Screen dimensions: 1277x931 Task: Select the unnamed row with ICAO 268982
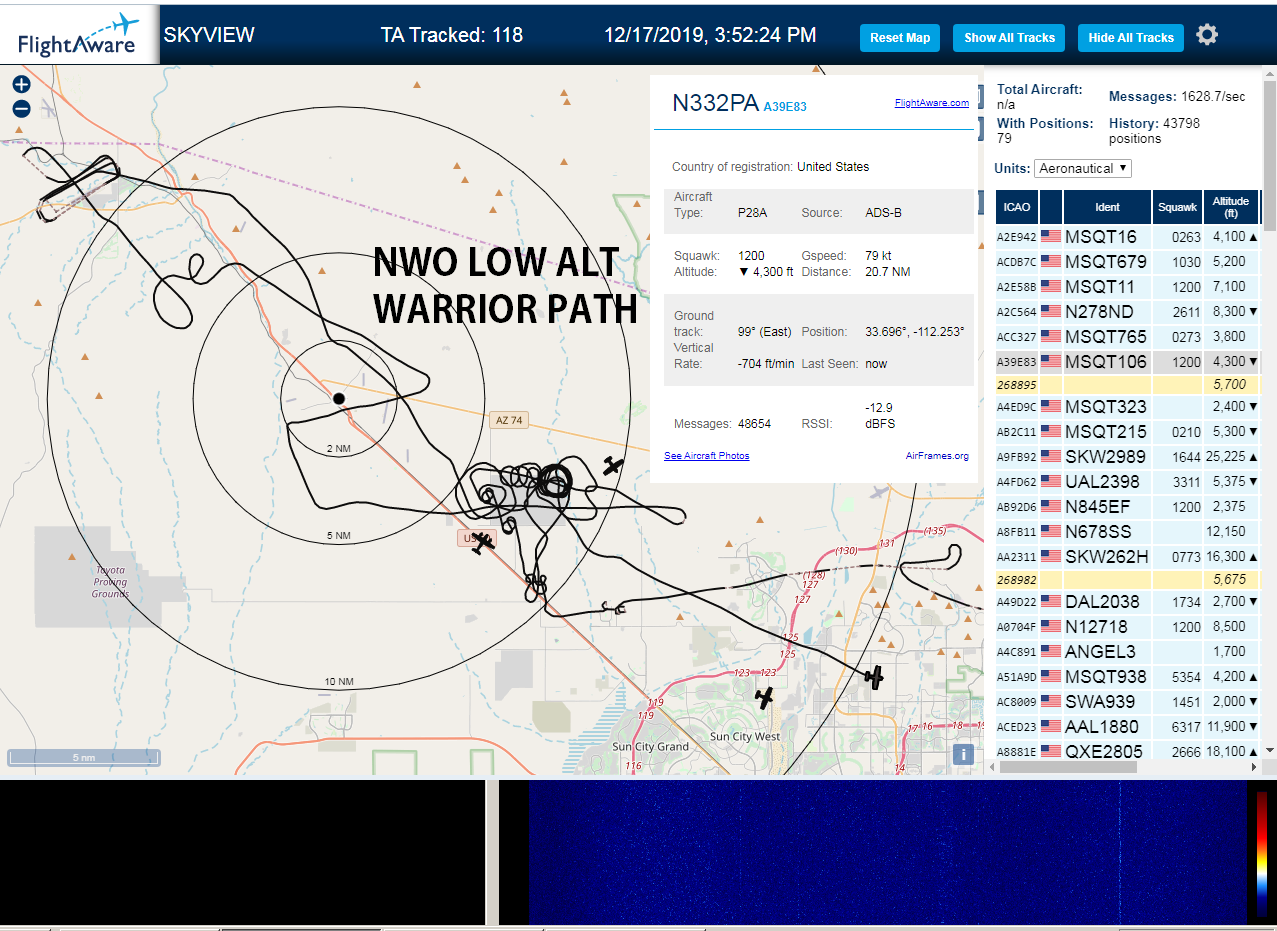pos(1127,579)
